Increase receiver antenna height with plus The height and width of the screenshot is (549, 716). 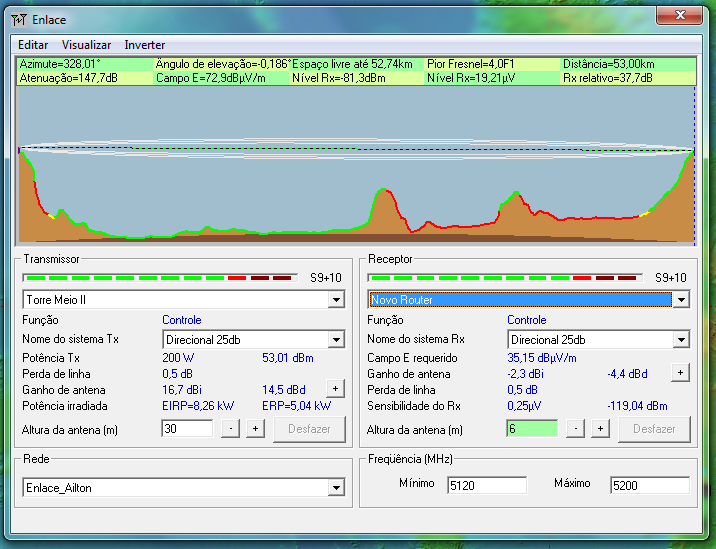point(600,429)
